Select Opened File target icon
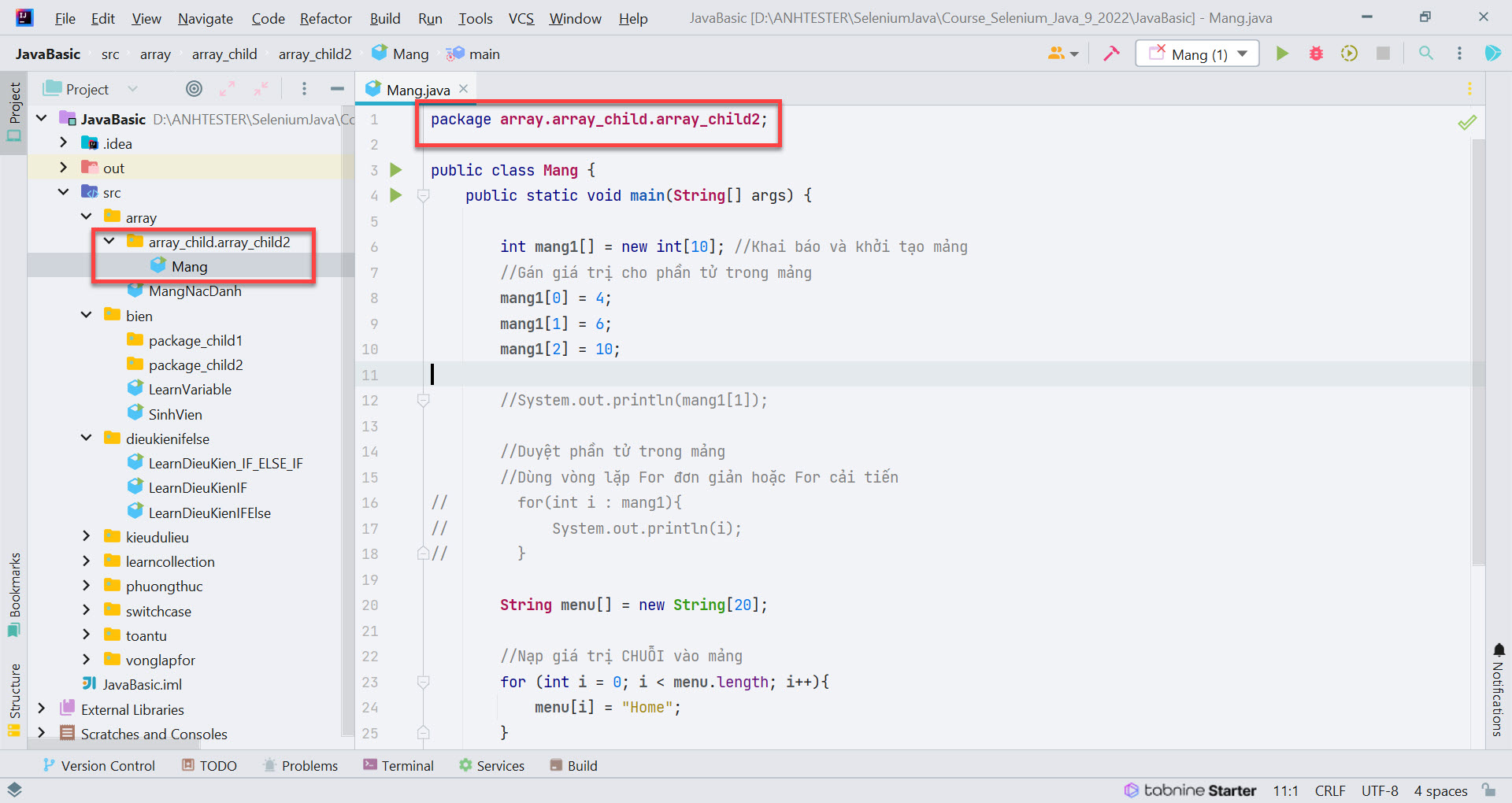The height and width of the screenshot is (803, 1512). (194, 89)
